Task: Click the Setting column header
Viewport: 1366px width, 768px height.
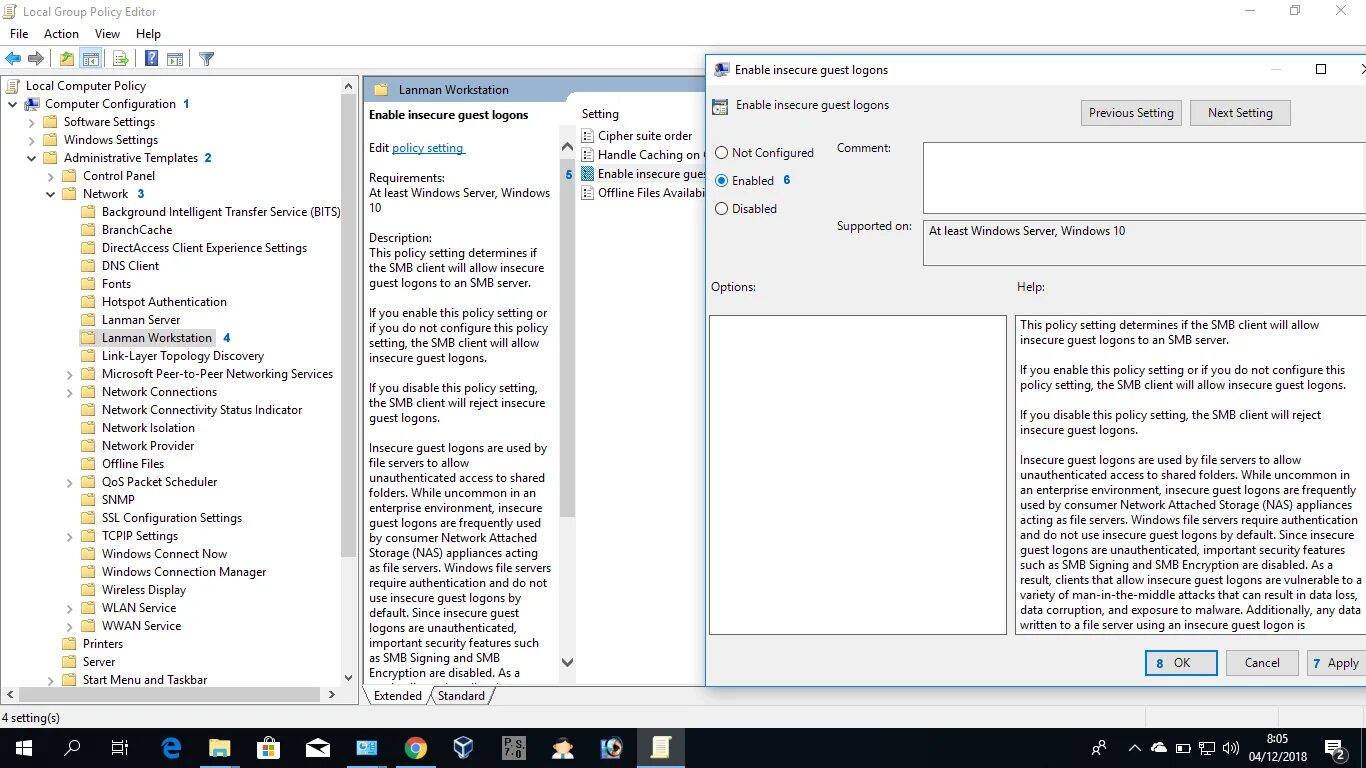Action: [600, 114]
